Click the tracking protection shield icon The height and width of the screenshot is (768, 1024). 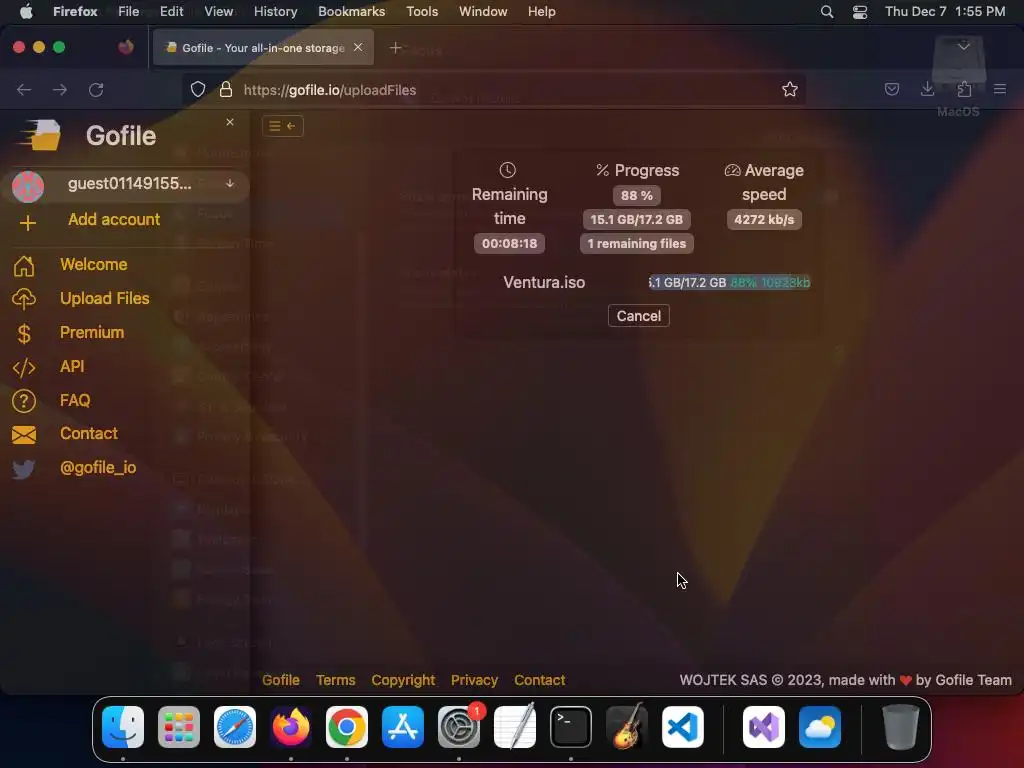coord(198,89)
